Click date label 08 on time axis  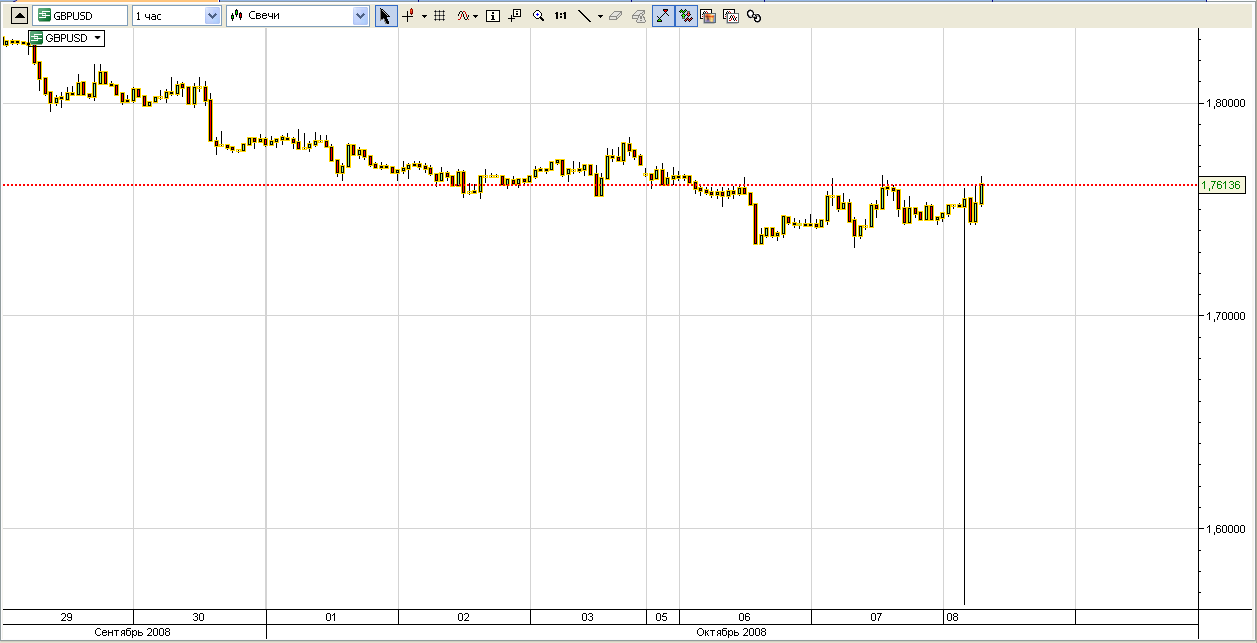coord(953,617)
